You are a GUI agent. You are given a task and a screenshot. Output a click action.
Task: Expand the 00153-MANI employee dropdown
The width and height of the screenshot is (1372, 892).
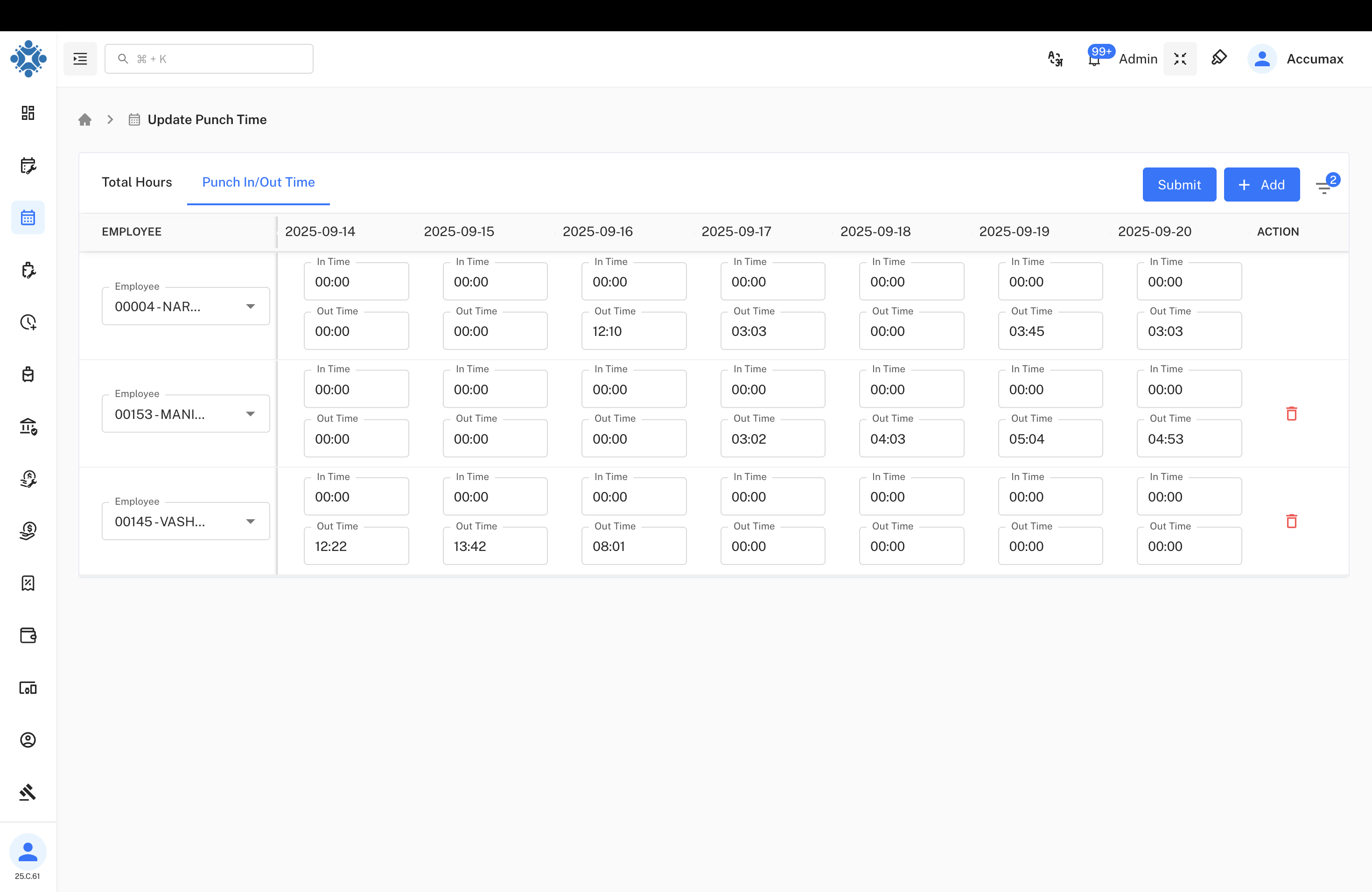(250, 414)
